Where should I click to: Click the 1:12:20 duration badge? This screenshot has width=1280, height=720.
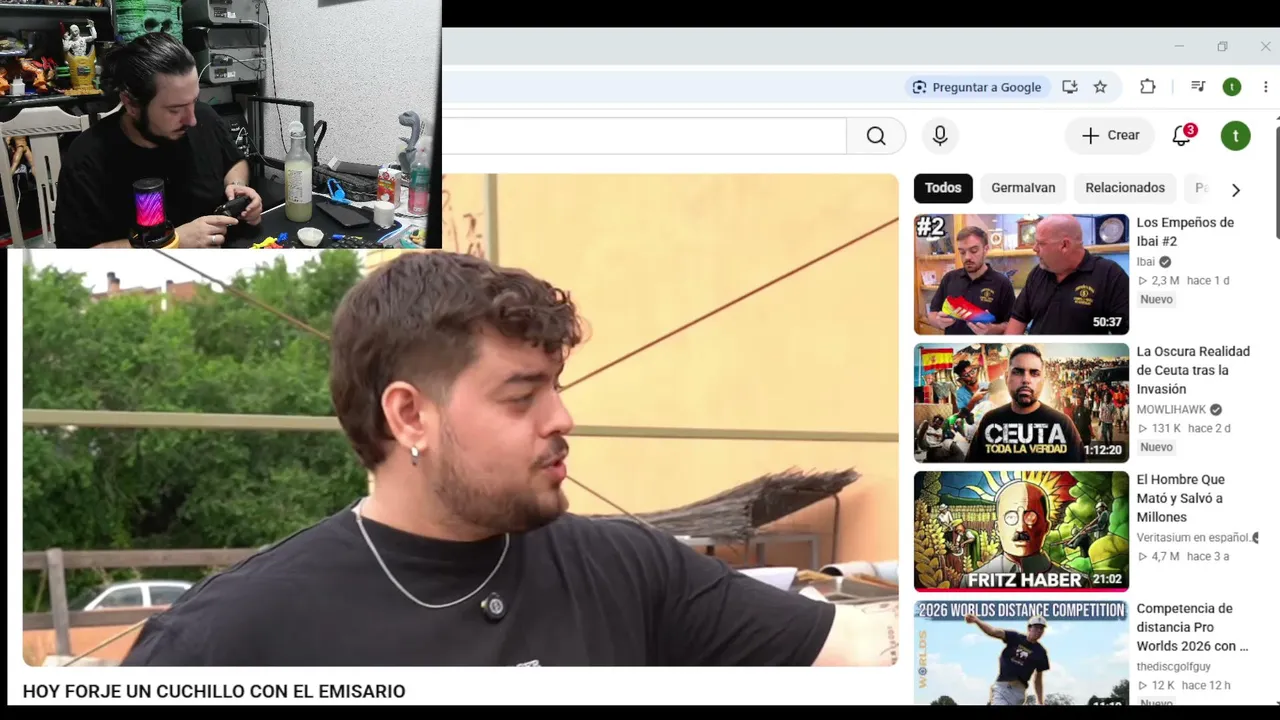pyautogui.click(x=1103, y=450)
